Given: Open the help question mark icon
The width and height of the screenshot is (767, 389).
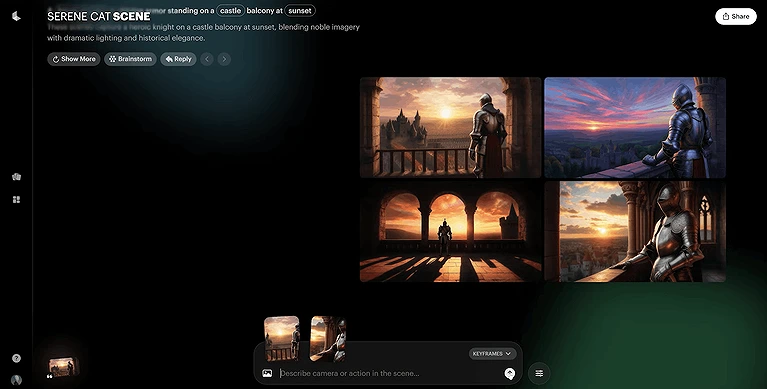Looking at the screenshot, I should click(x=16, y=358).
